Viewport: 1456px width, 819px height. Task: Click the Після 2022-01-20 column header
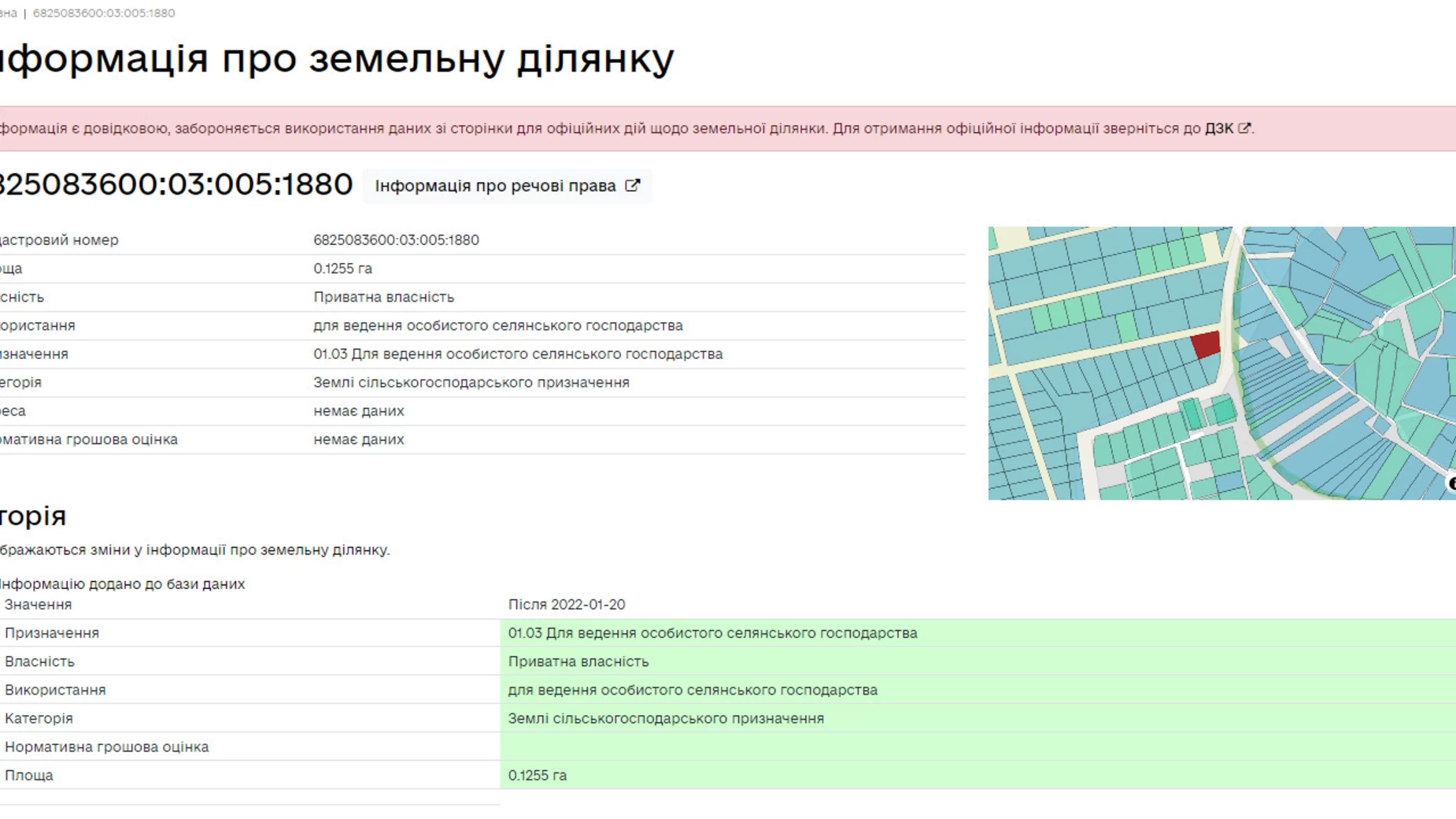pyautogui.click(x=566, y=605)
